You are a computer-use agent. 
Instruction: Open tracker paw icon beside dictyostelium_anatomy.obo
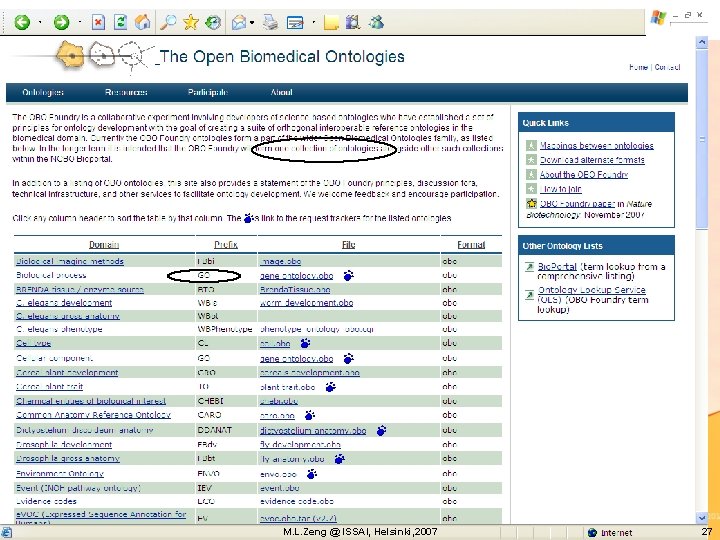tap(381, 431)
